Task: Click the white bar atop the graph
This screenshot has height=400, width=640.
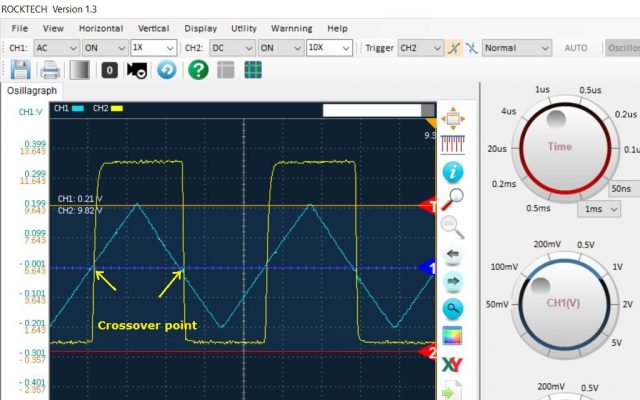Action: coord(372,110)
